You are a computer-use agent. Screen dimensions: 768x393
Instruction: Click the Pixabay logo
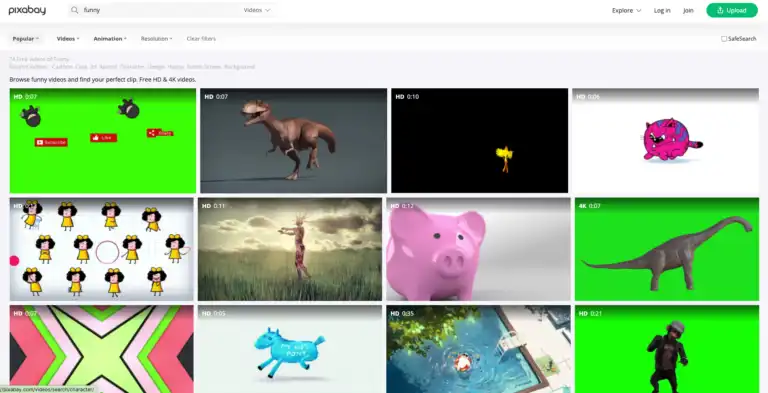[x=27, y=10]
